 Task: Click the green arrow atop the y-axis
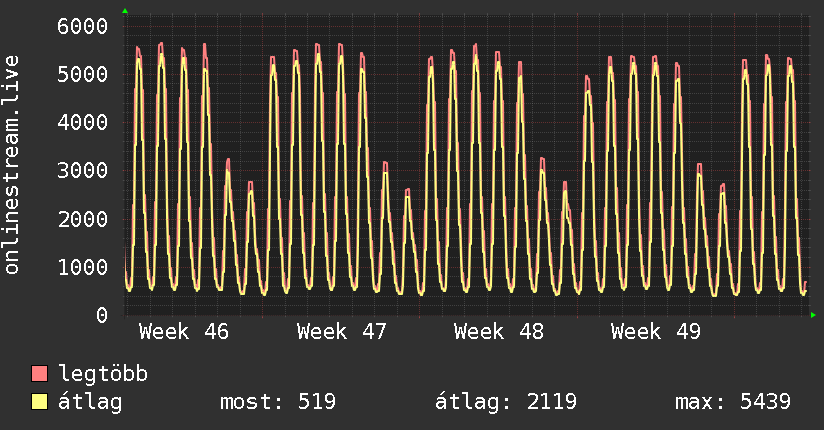click(x=125, y=11)
